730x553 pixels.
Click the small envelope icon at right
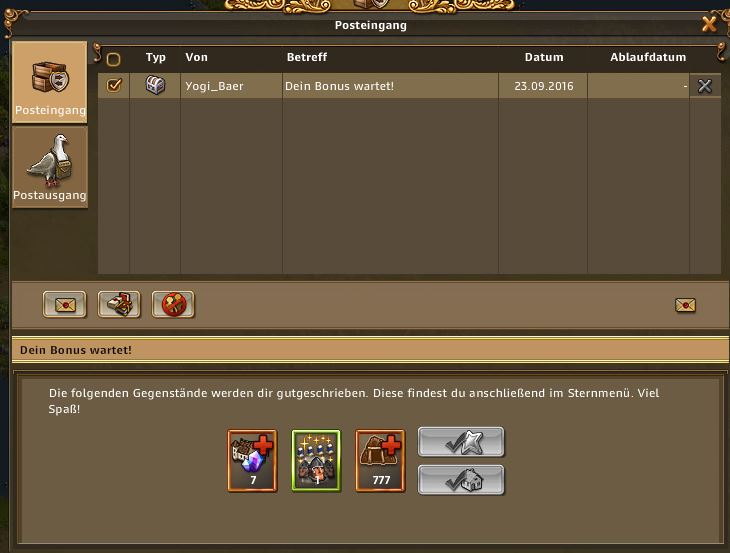point(685,305)
